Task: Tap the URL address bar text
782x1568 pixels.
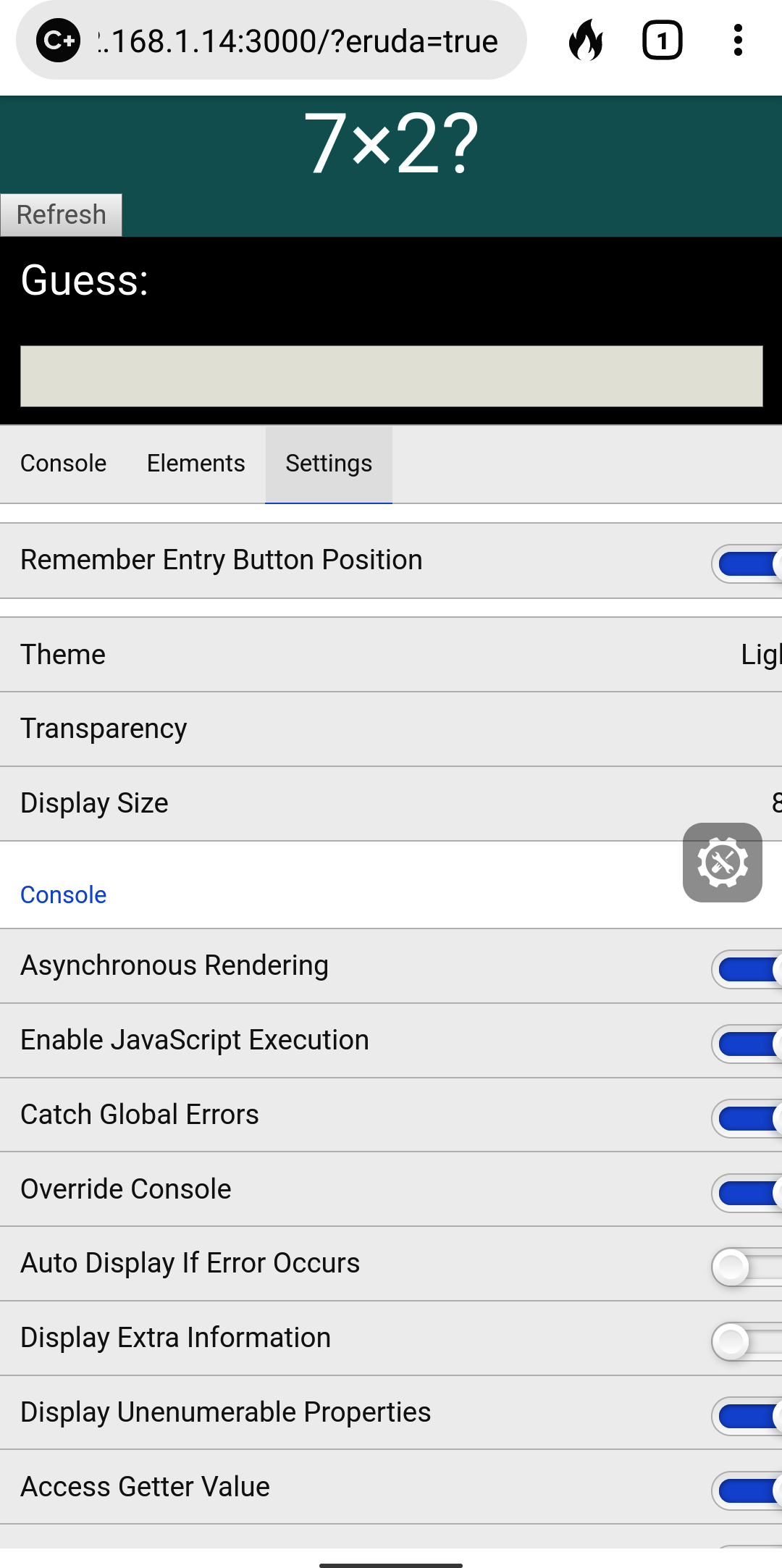Action: [x=298, y=41]
